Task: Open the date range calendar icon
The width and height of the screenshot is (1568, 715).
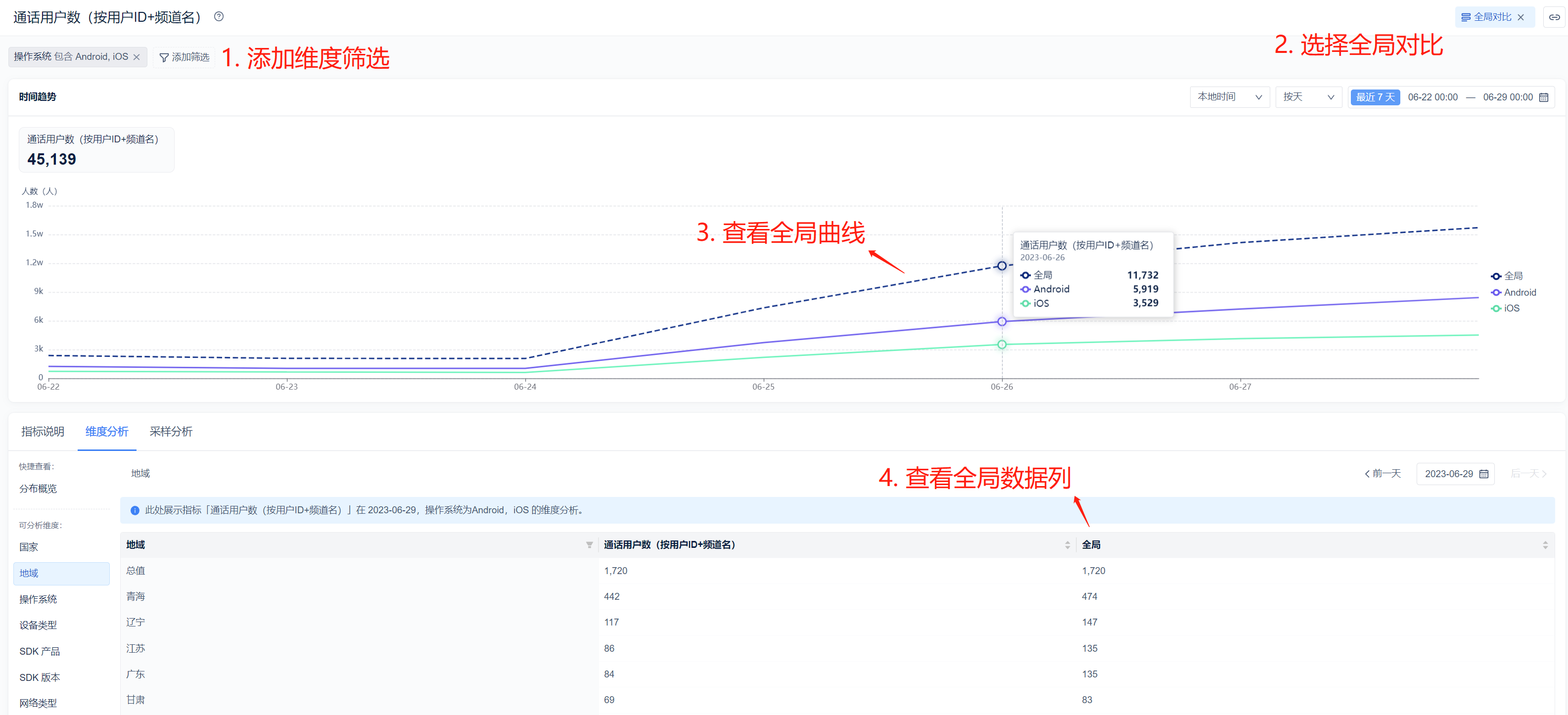Action: coord(1544,97)
